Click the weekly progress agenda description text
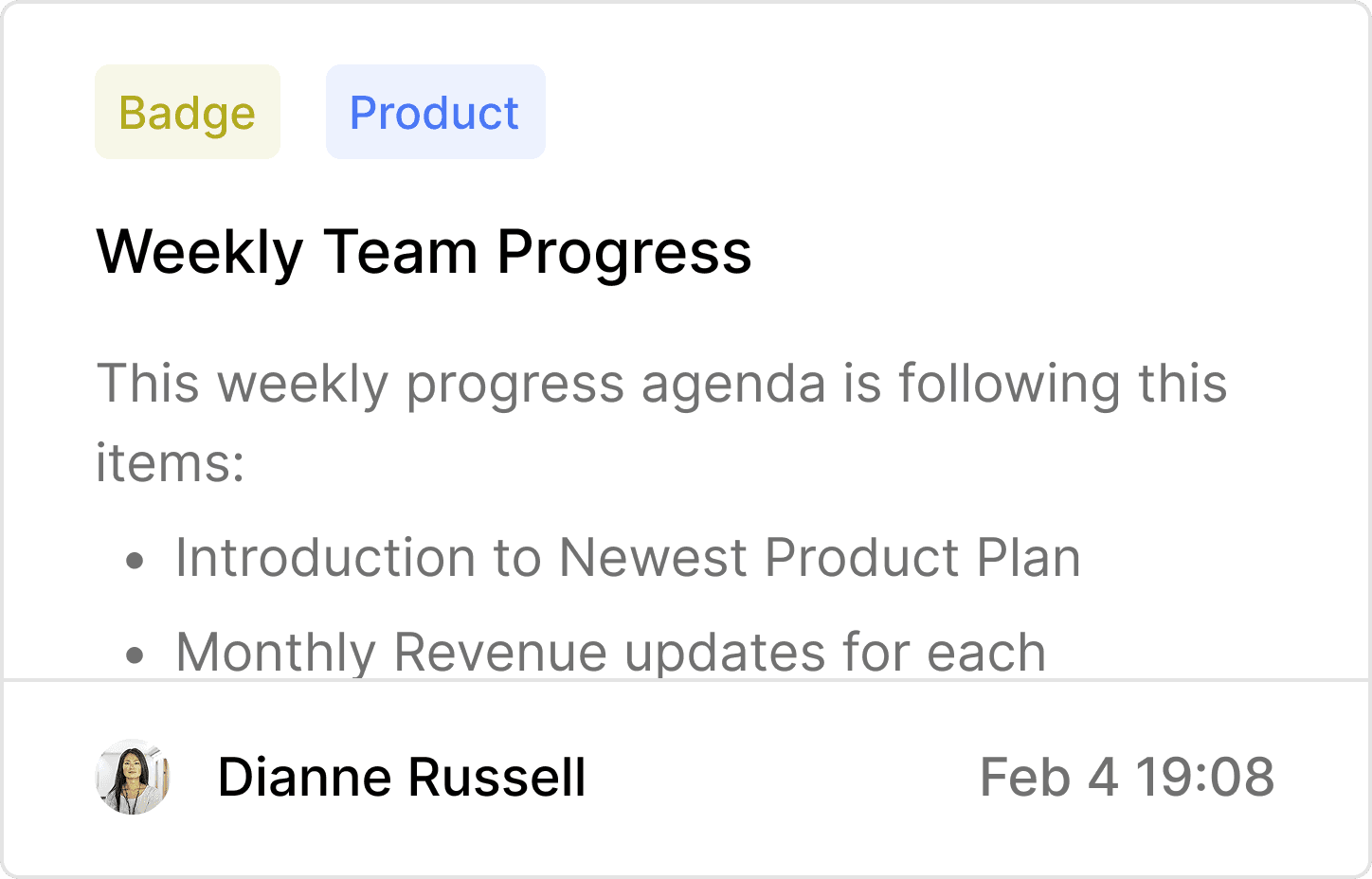Image resolution: width=1372 pixels, height=879 pixels. pyautogui.click(x=662, y=422)
